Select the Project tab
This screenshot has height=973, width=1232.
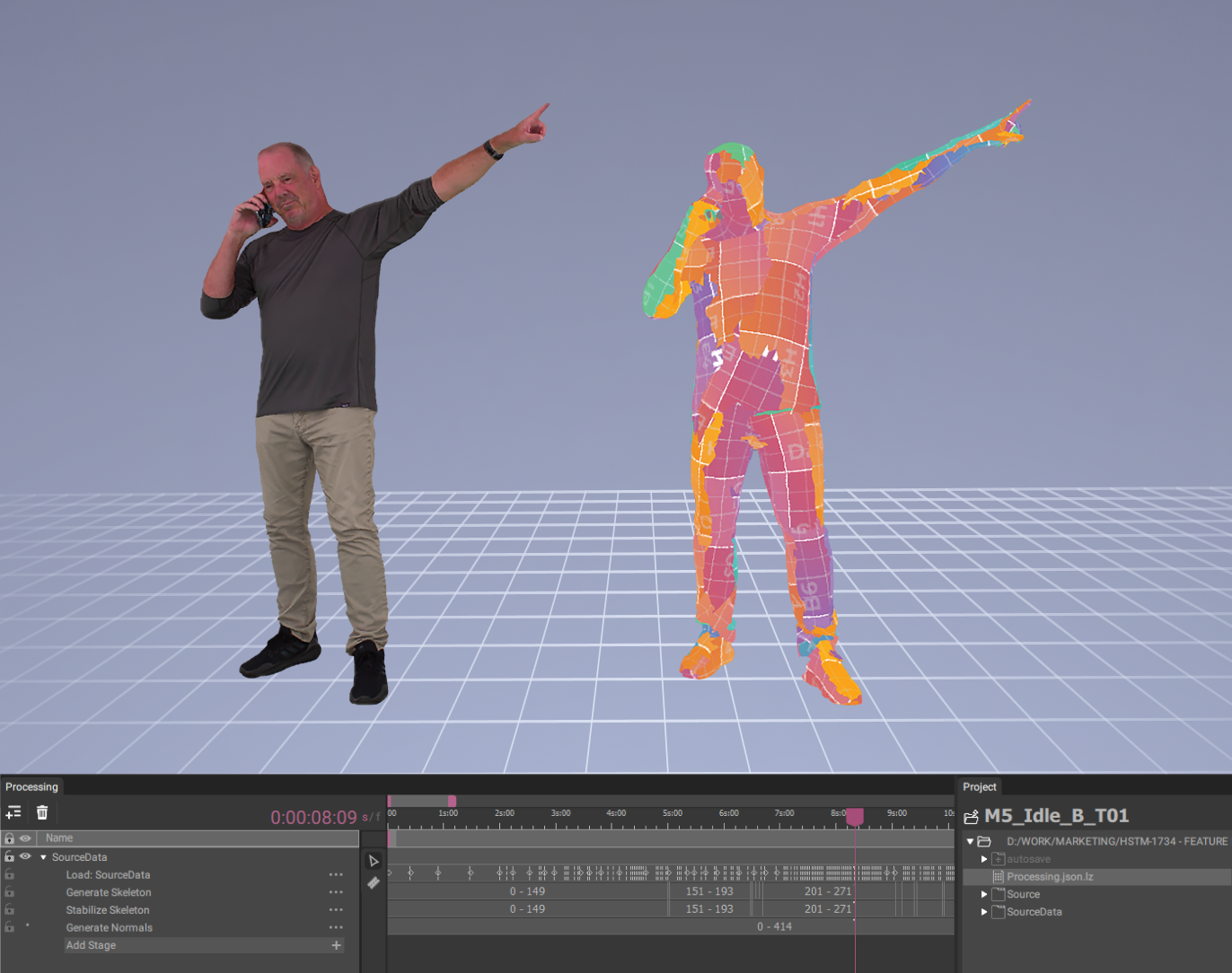click(x=980, y=787)
